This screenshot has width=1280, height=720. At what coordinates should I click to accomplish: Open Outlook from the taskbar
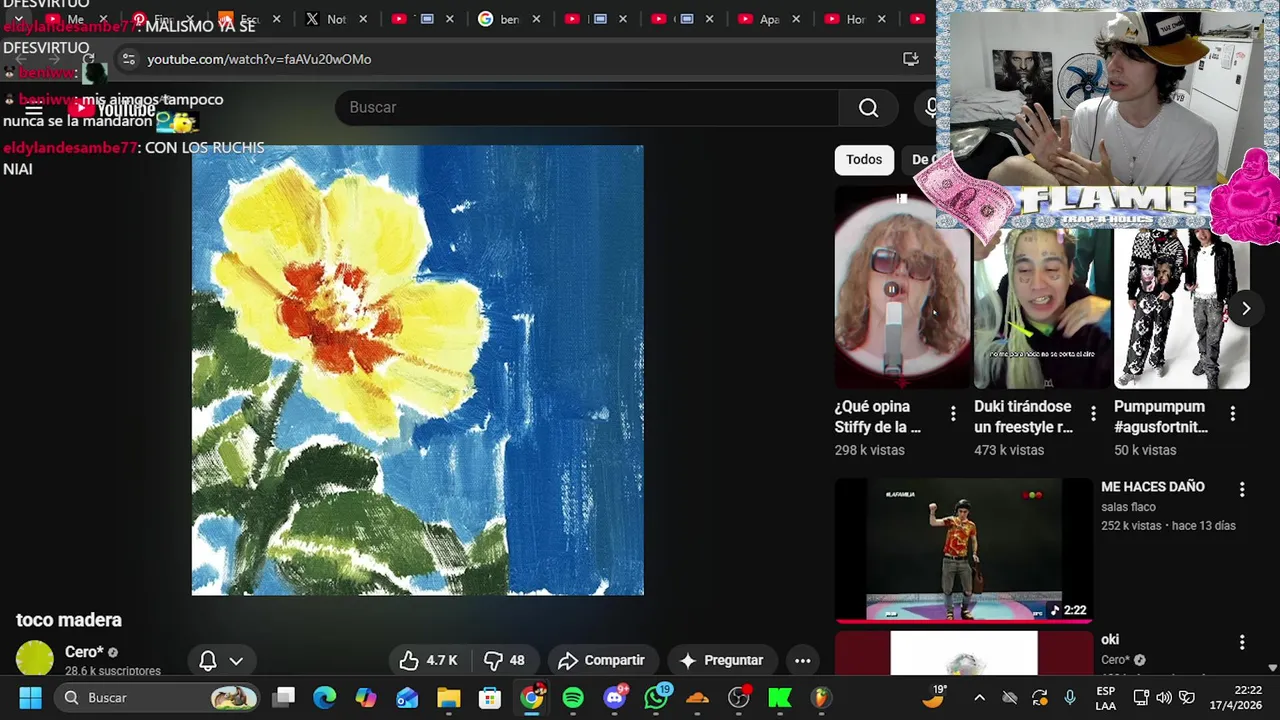pyautogui.click(x=407, y=697)
